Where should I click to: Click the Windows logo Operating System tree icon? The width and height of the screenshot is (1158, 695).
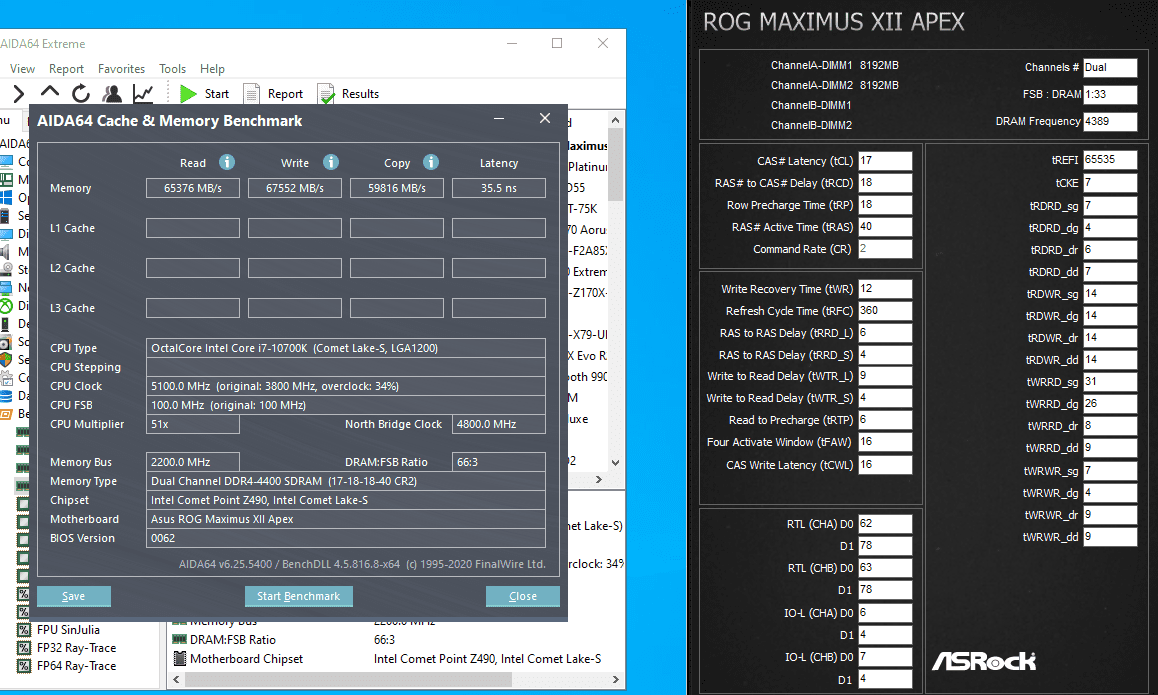(x=6, y=197)
